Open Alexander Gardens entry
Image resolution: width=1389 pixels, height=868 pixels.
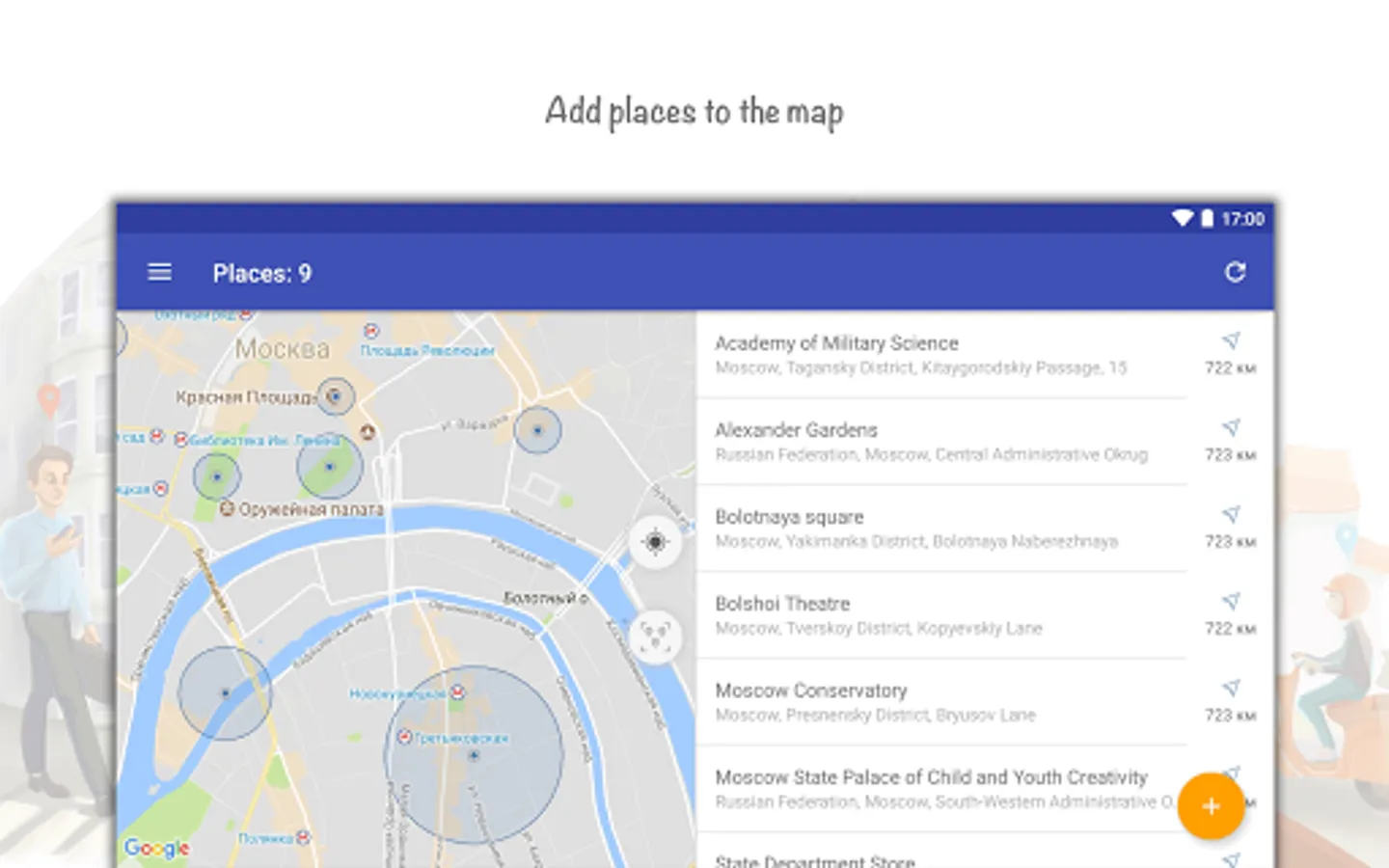pyautogui.click(x=985, y=441)
